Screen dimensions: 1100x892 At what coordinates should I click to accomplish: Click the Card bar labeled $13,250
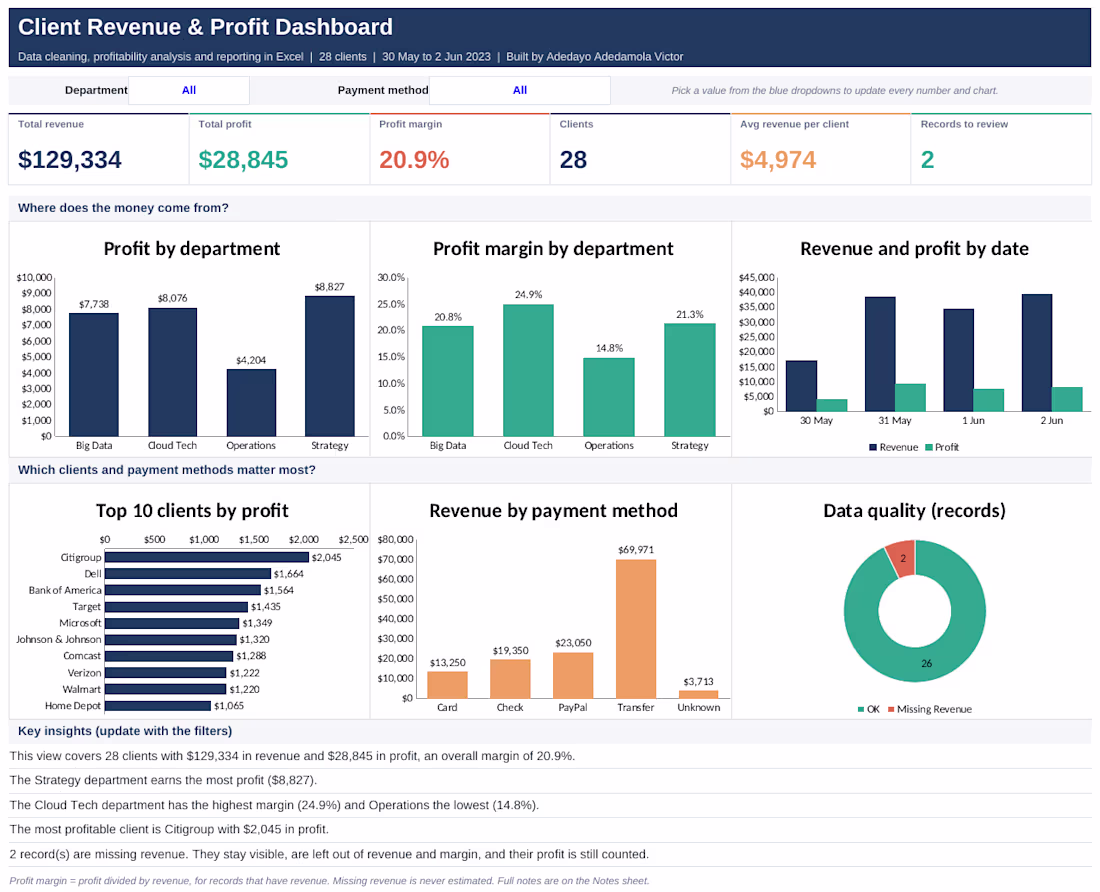point(447,685)
